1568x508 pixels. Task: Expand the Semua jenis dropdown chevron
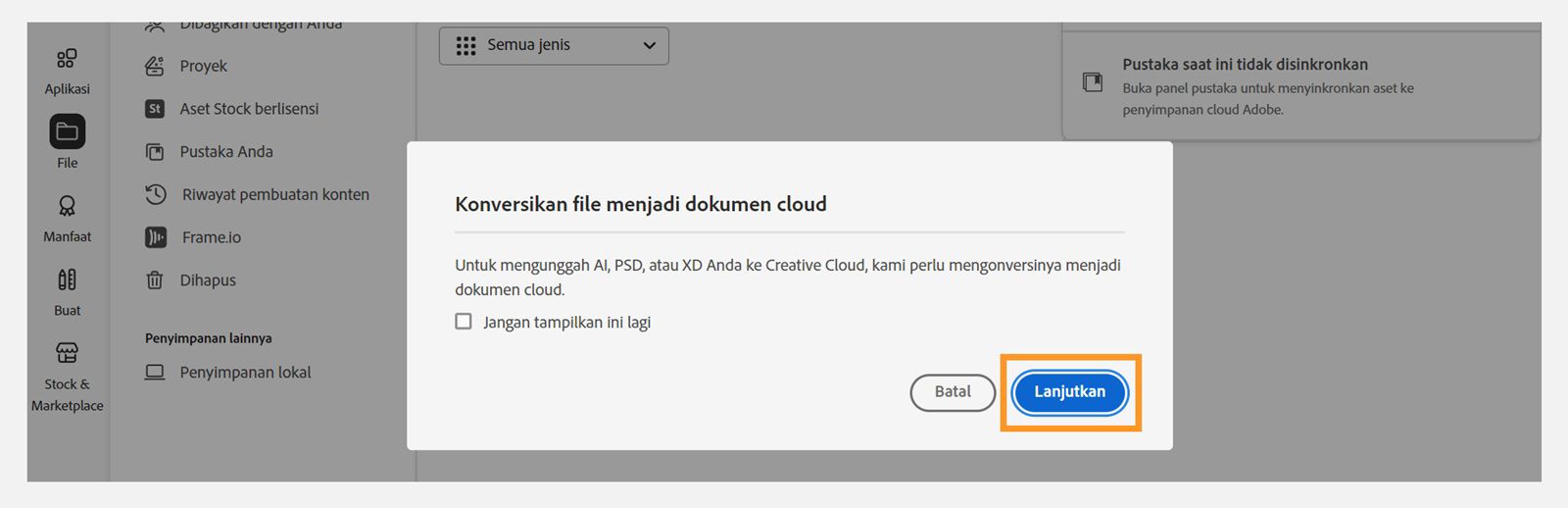(649, 46)
